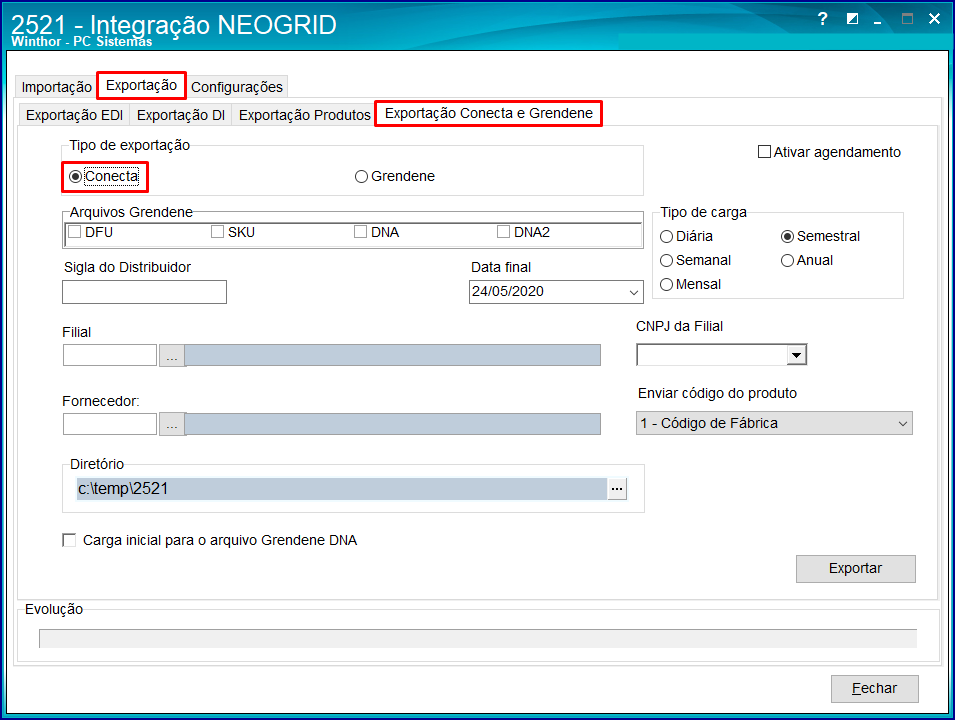Open Fornecedor lookup ellipsis button
Image resolution: width=955 pixels, height=720 pixels.
coord(172,424)
